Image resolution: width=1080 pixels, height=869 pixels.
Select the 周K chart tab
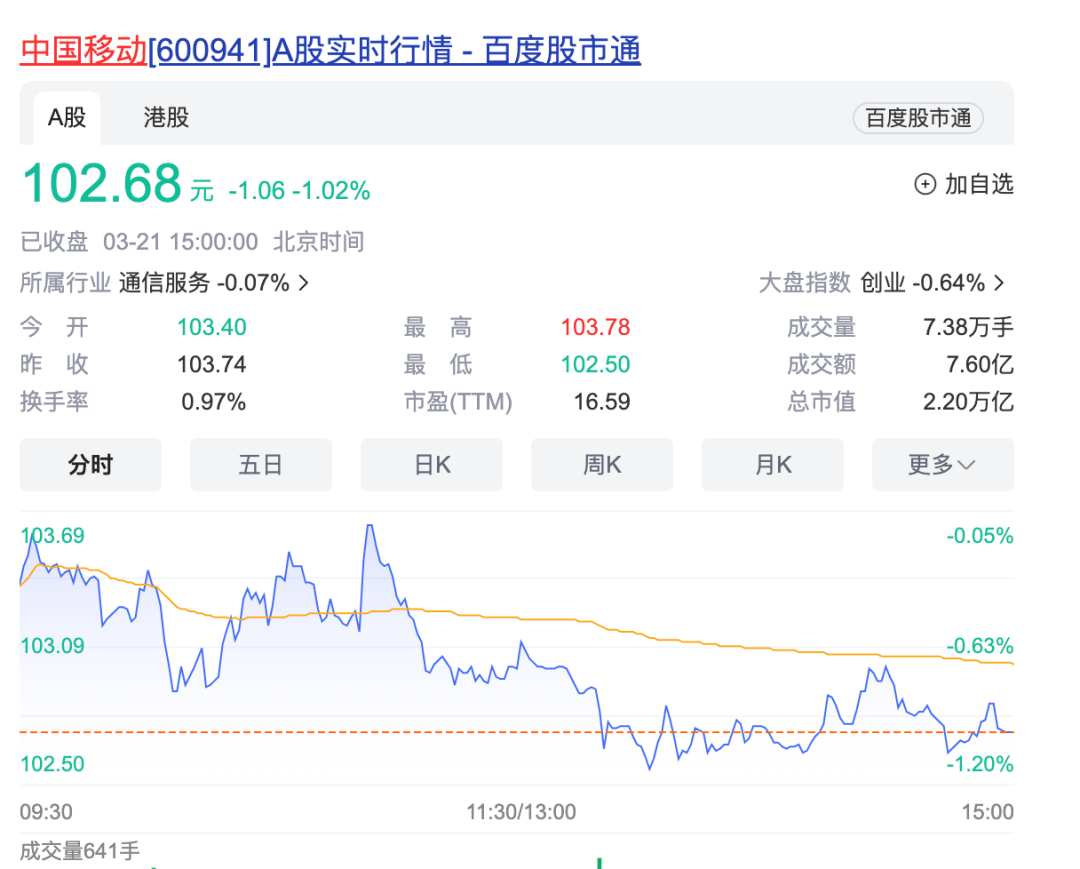tap(602, 465)
